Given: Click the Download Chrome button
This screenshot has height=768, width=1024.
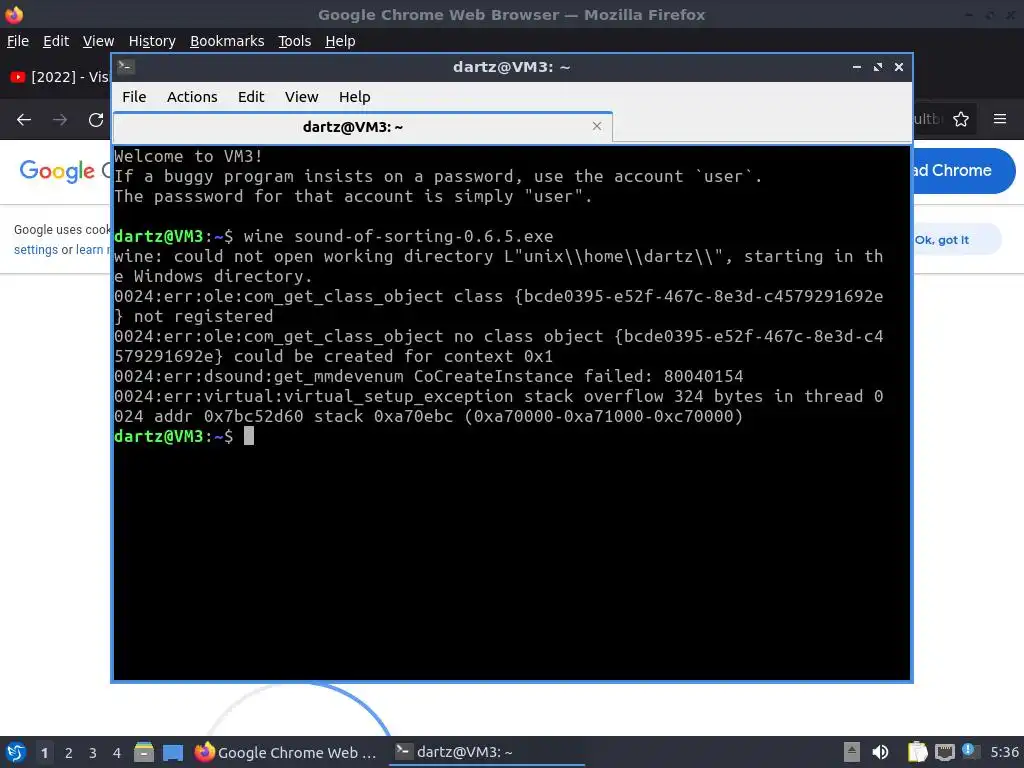Looking at the screenshot, I should click(x=964, y=170).
